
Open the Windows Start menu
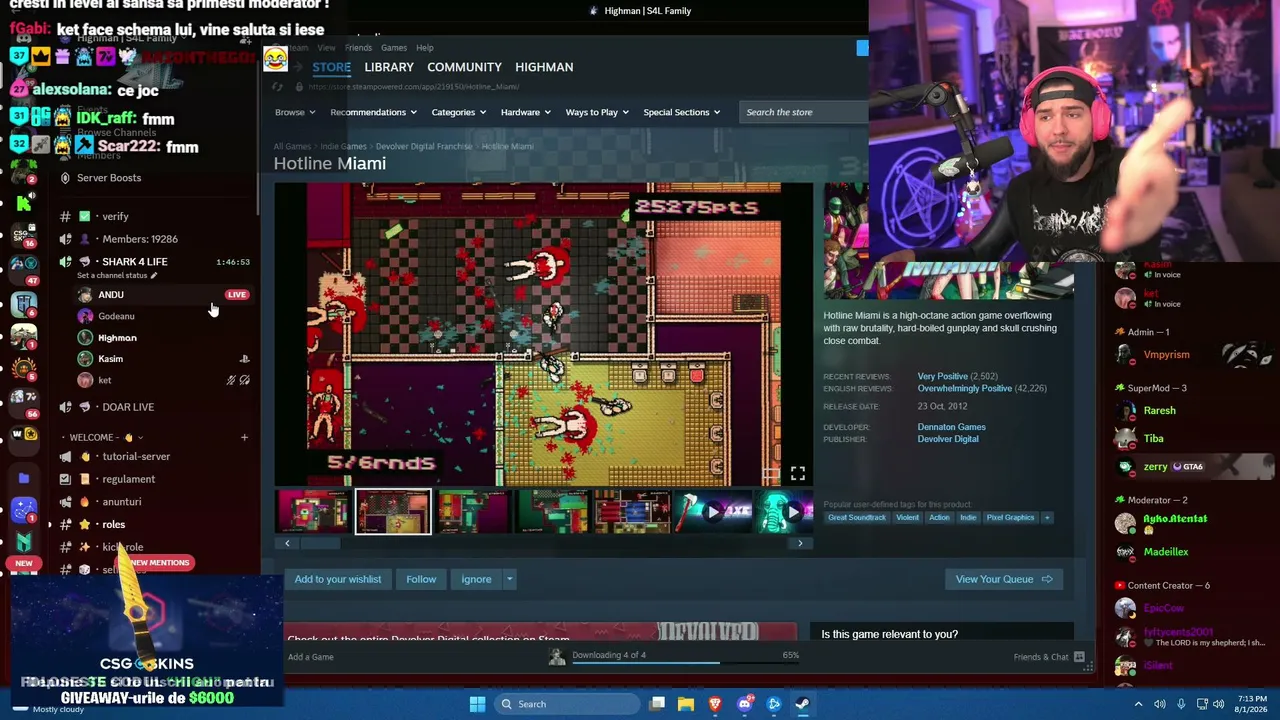(x=477, y=704)
